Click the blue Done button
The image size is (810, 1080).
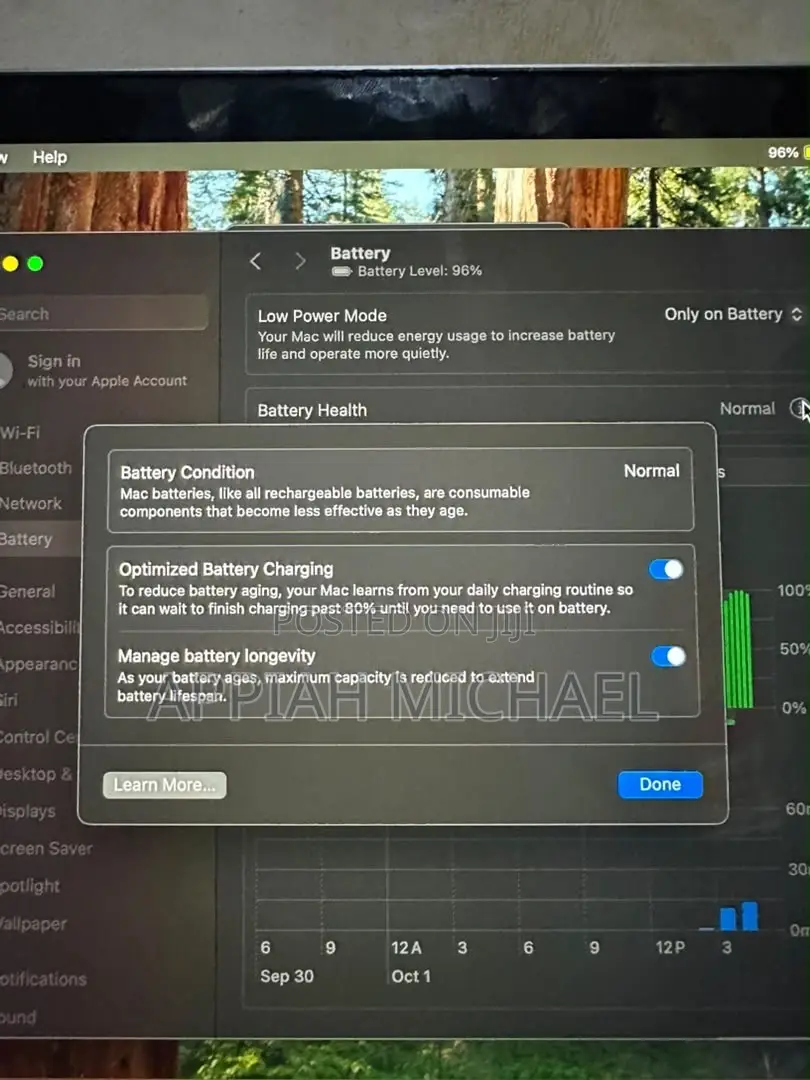[x=660, y=785]
